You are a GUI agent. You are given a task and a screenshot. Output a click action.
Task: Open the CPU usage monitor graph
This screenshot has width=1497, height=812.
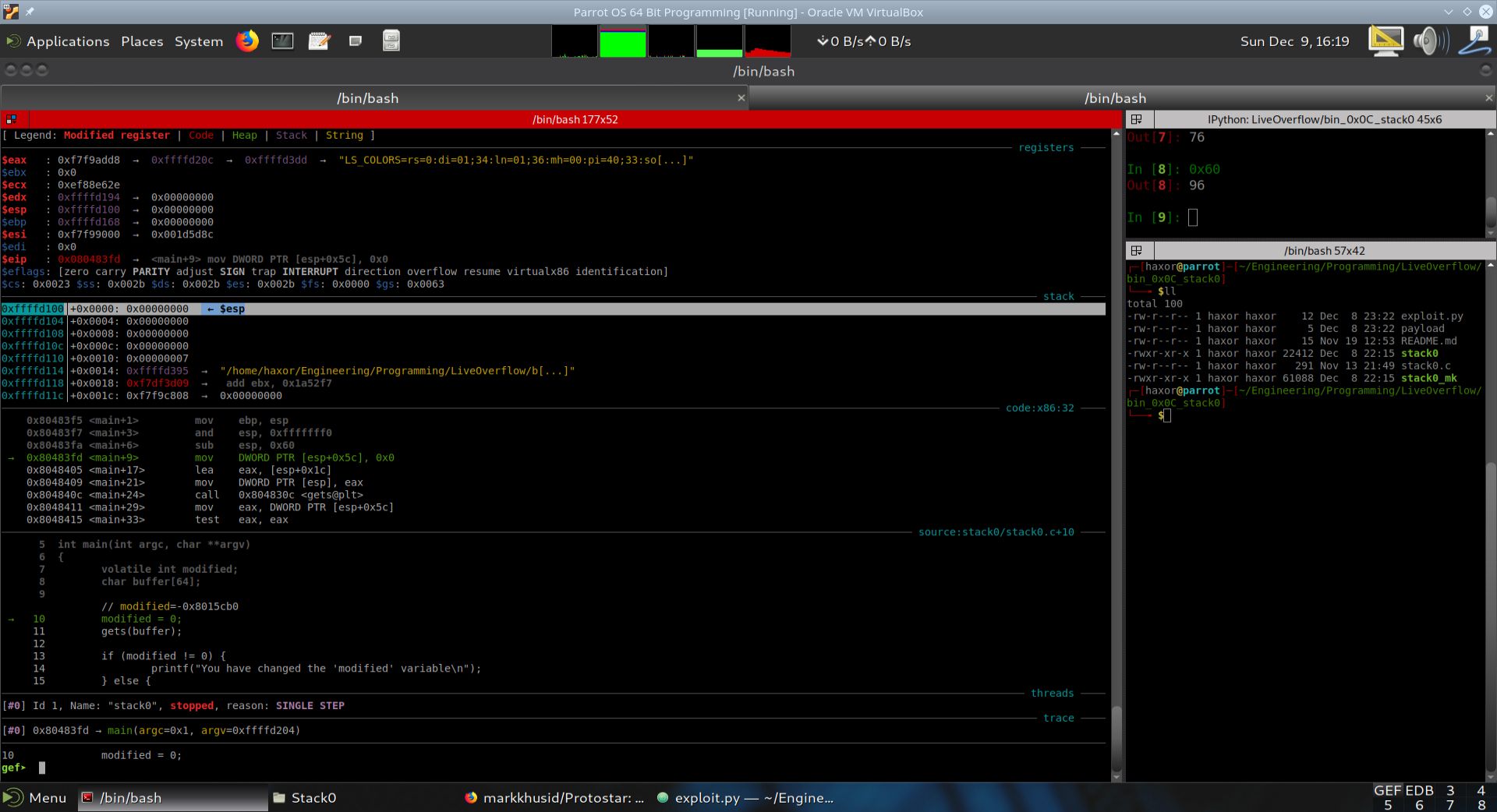[x=575, y=41]
